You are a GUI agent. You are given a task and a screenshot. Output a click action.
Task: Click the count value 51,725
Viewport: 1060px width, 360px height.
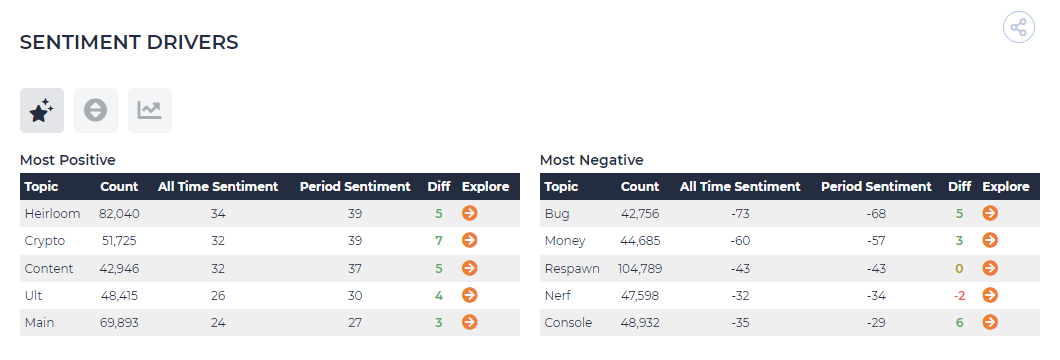(x=119, y=240)
